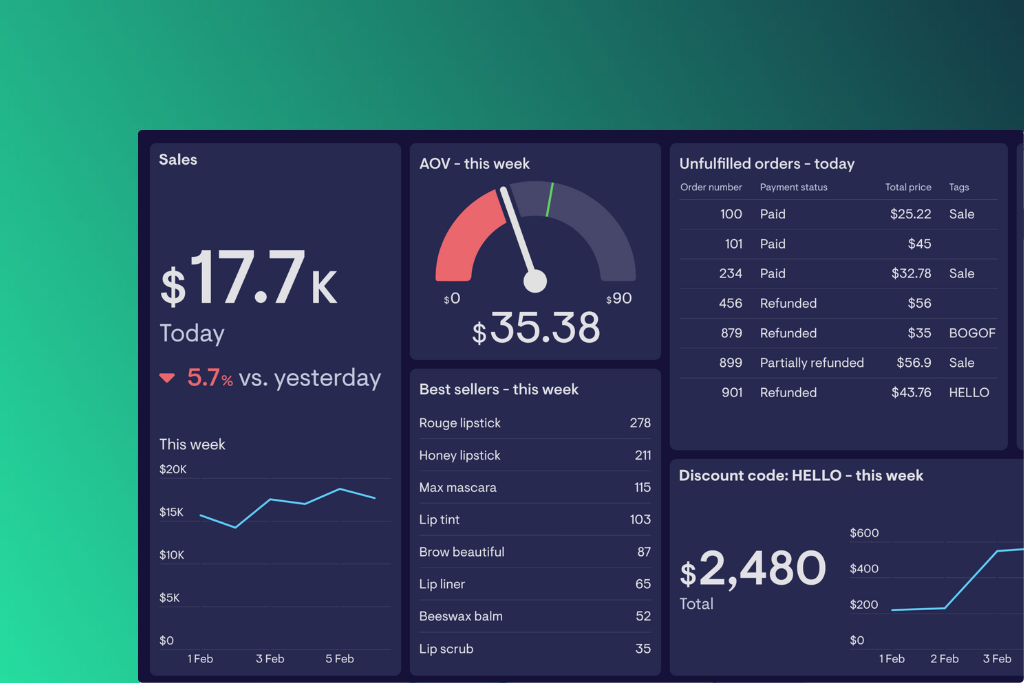1024x683 pixels.
Task: Click the white pivot knob of the AOV gauge
Action: point(535,281)
